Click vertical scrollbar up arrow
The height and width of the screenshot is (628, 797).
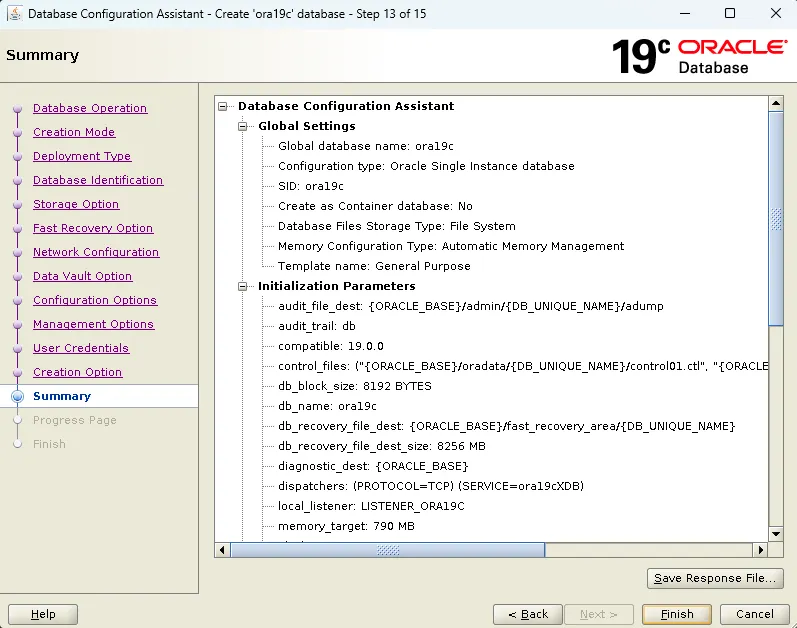pyautogui.click(x=776, y=104)
